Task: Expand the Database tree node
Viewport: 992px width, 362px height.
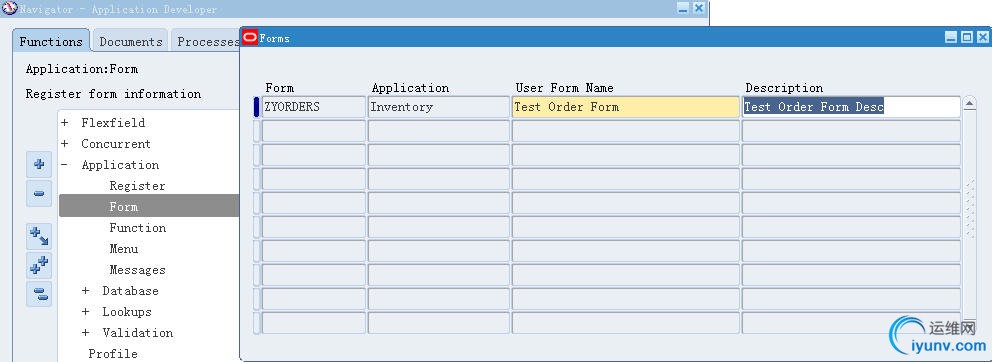Action: [x=85, y=290]
